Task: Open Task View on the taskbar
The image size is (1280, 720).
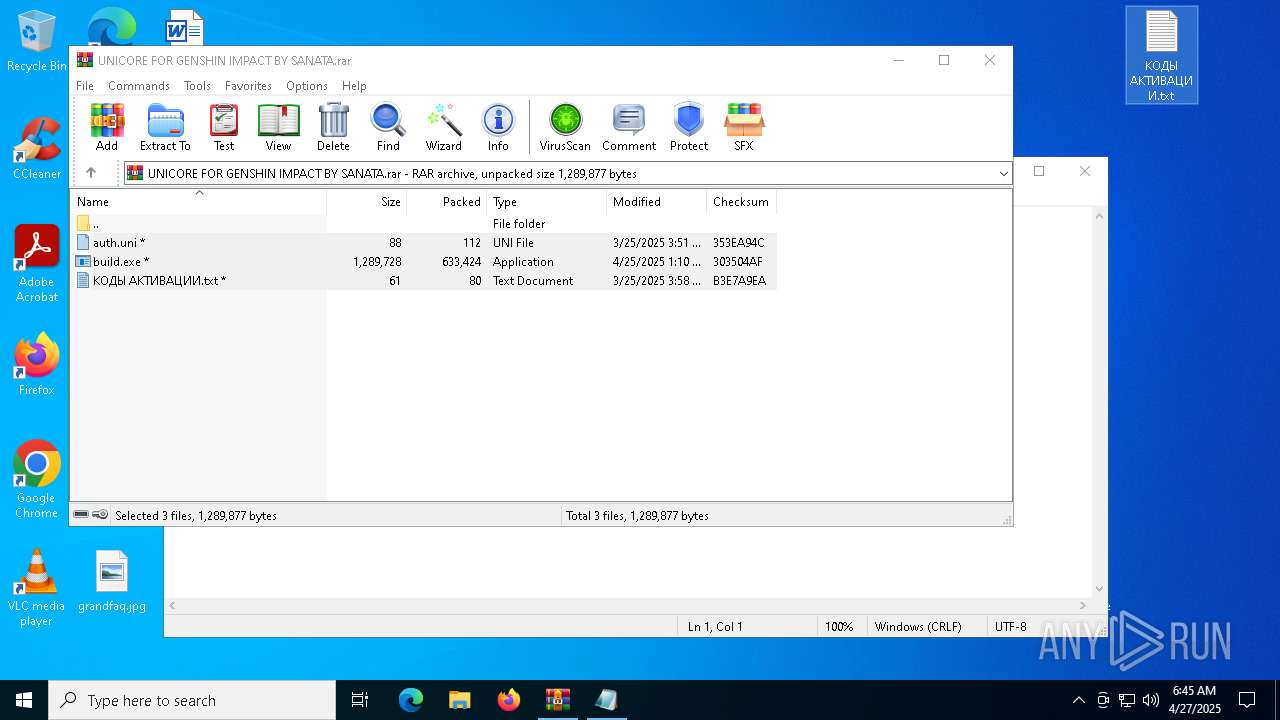Action: coord(360,700)
